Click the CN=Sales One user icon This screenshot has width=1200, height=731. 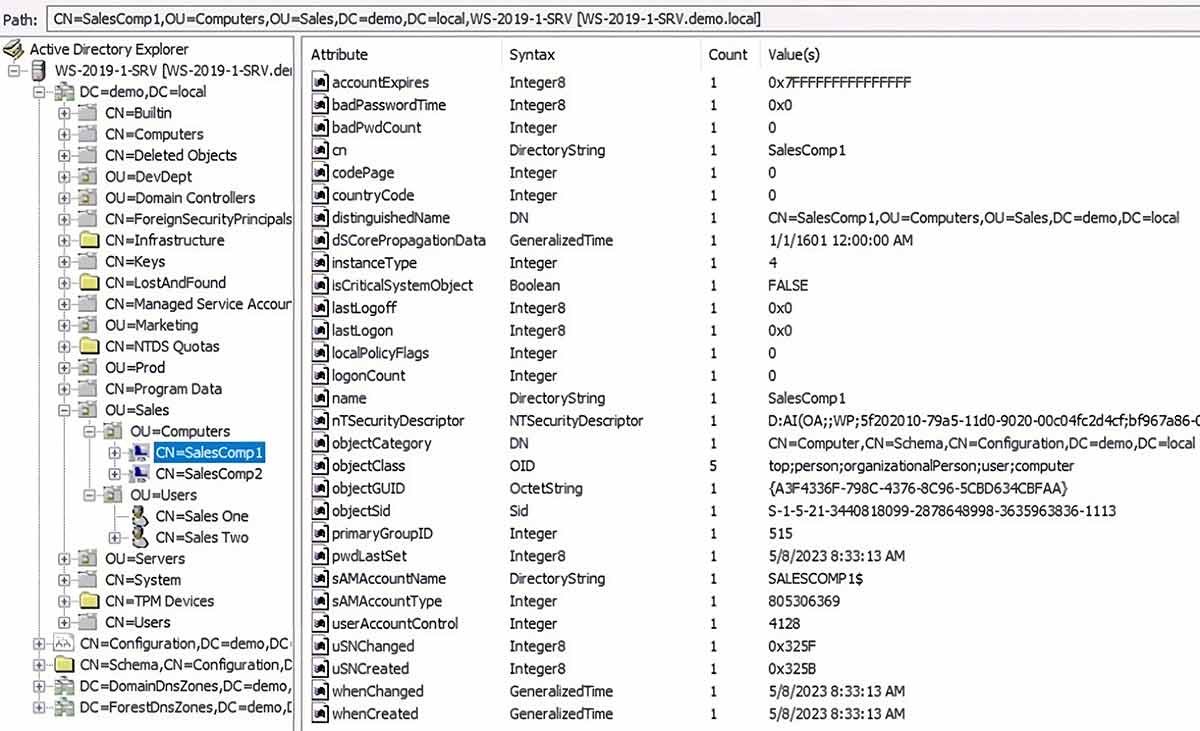(x=139, y=516)
